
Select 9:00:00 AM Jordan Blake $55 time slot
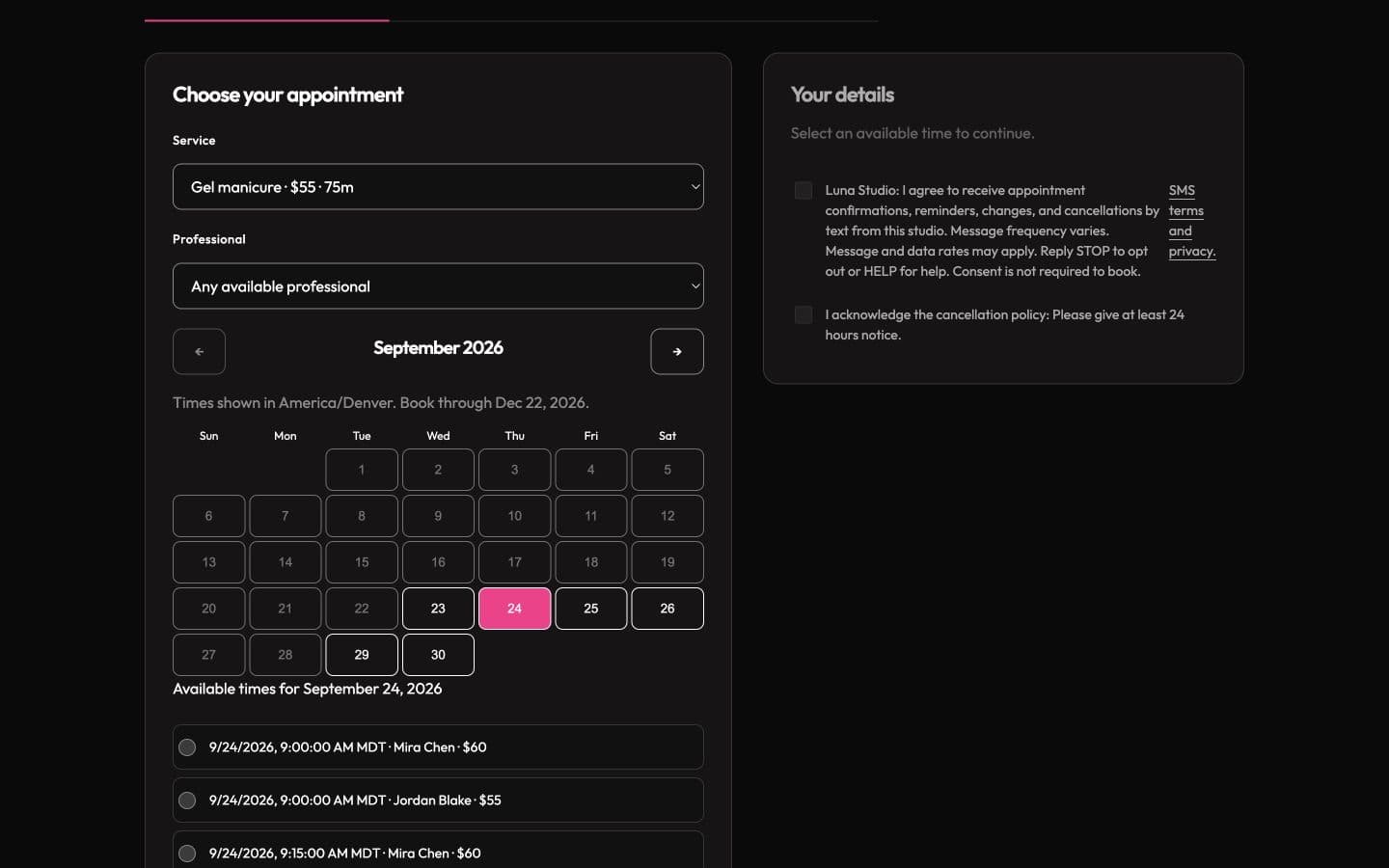[x=438, y=800]
